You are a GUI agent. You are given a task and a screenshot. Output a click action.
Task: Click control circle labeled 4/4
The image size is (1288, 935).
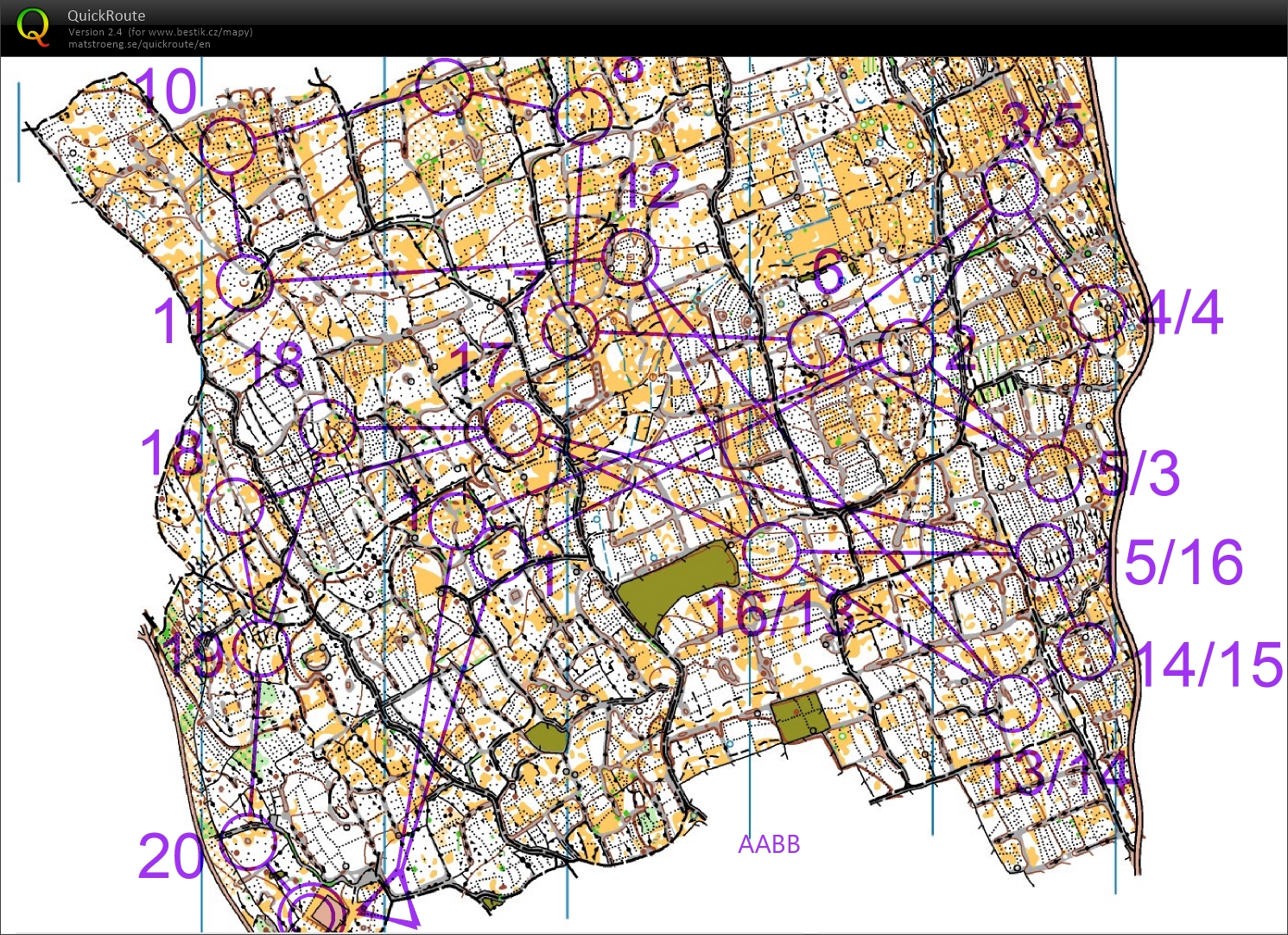tap(1097, 313)
